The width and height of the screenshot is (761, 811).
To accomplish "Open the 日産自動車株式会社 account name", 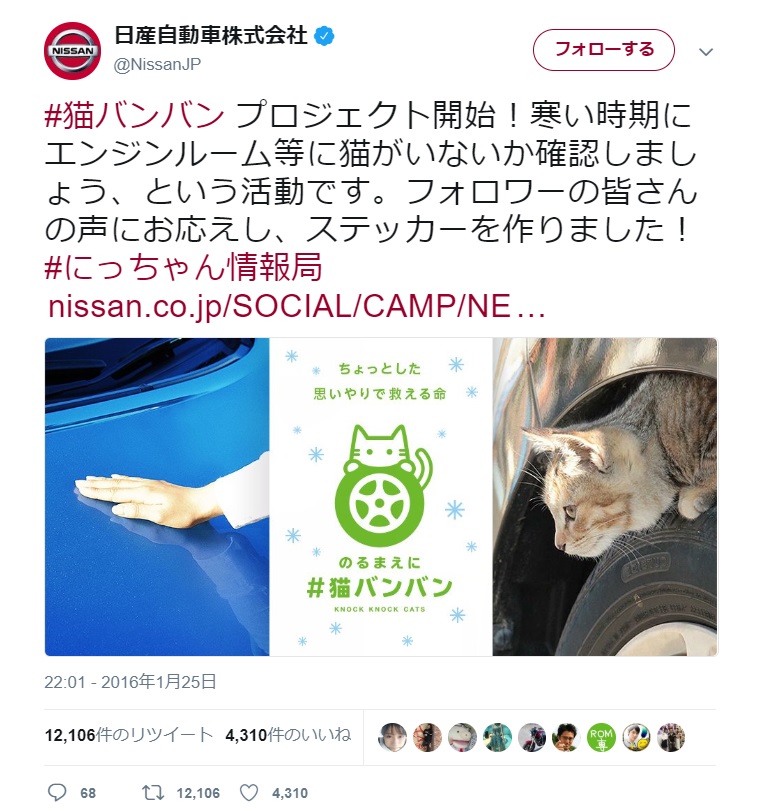I will coord(211,36).
